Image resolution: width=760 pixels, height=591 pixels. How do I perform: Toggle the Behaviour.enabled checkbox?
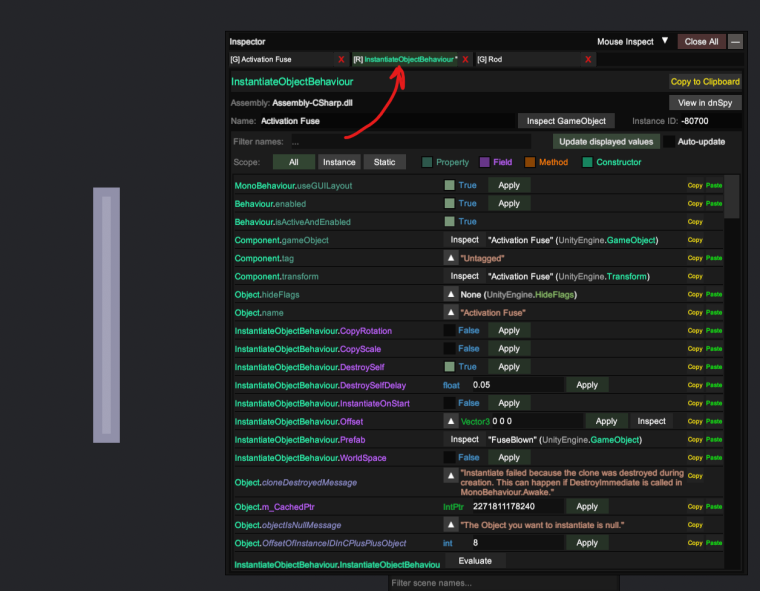449,204
